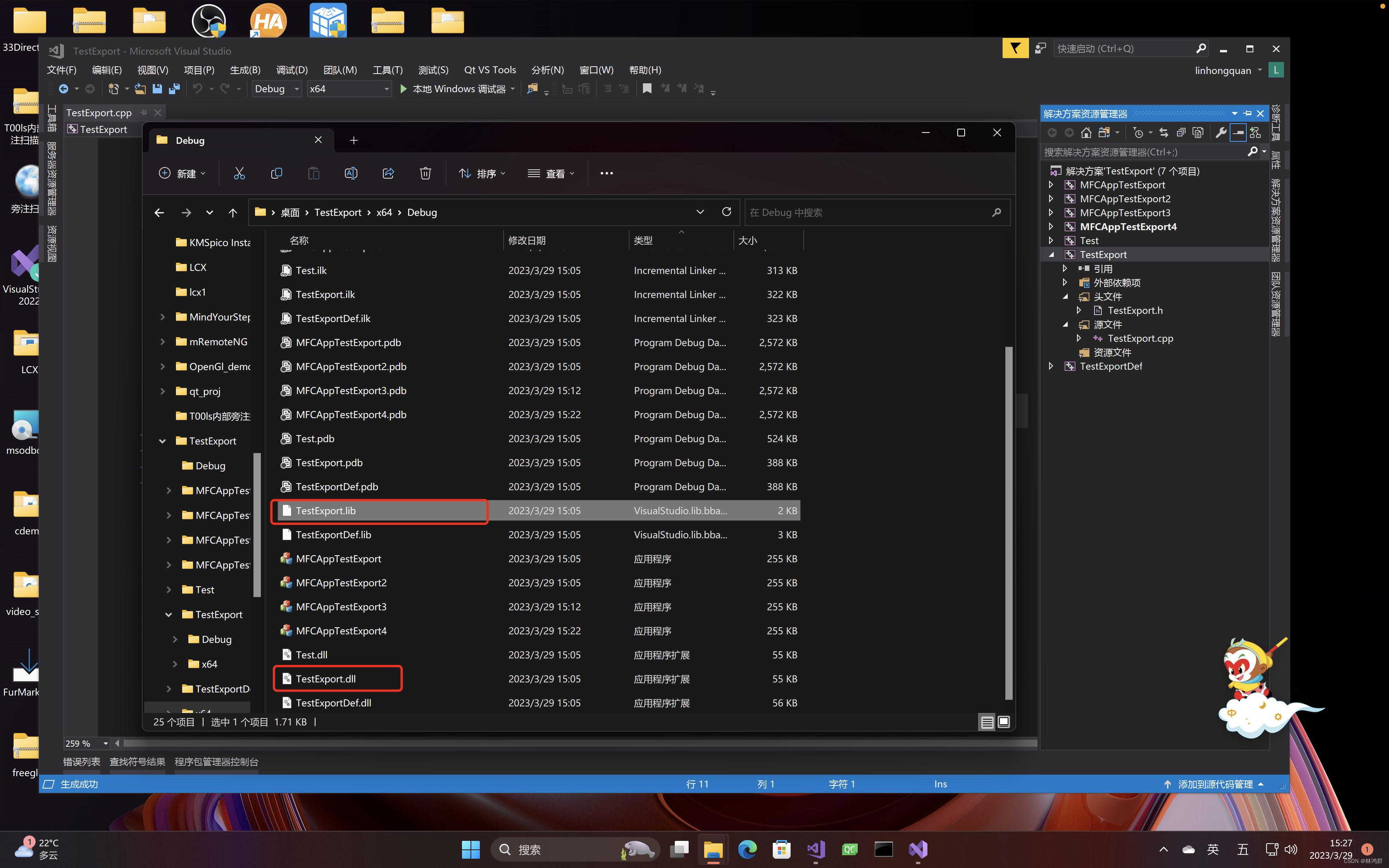Collapse the 头文件 folder node
Viewport: 1389px width, 868px height.
click(1065, 297)
